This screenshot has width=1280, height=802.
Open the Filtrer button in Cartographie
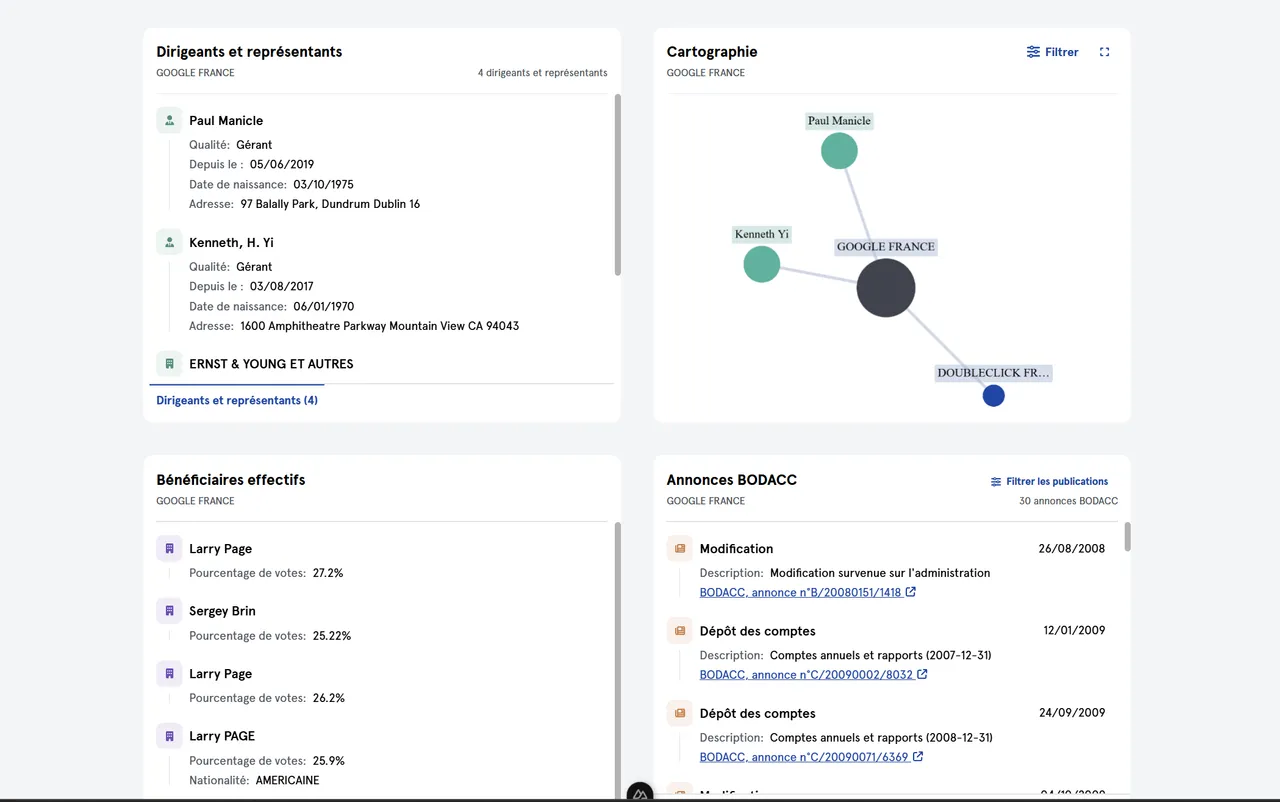[1052, 52]
